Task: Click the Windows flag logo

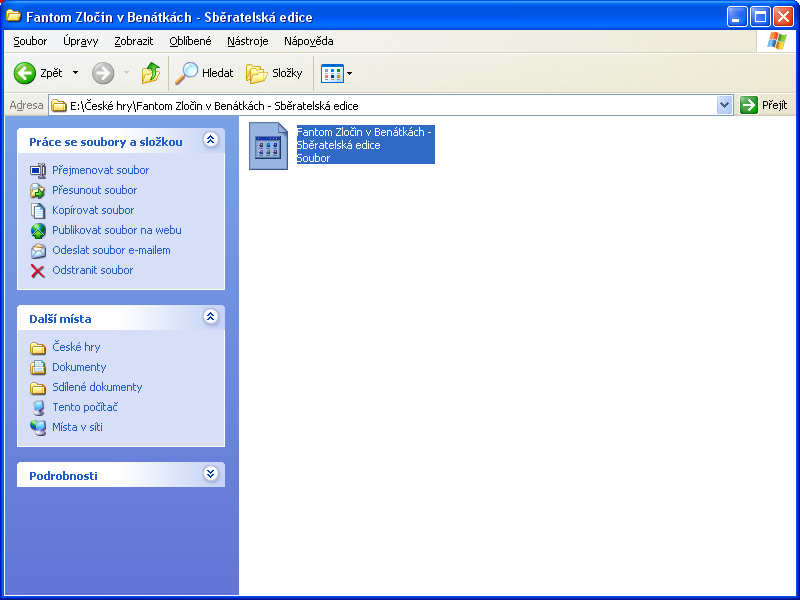Action: pos(777,41)
